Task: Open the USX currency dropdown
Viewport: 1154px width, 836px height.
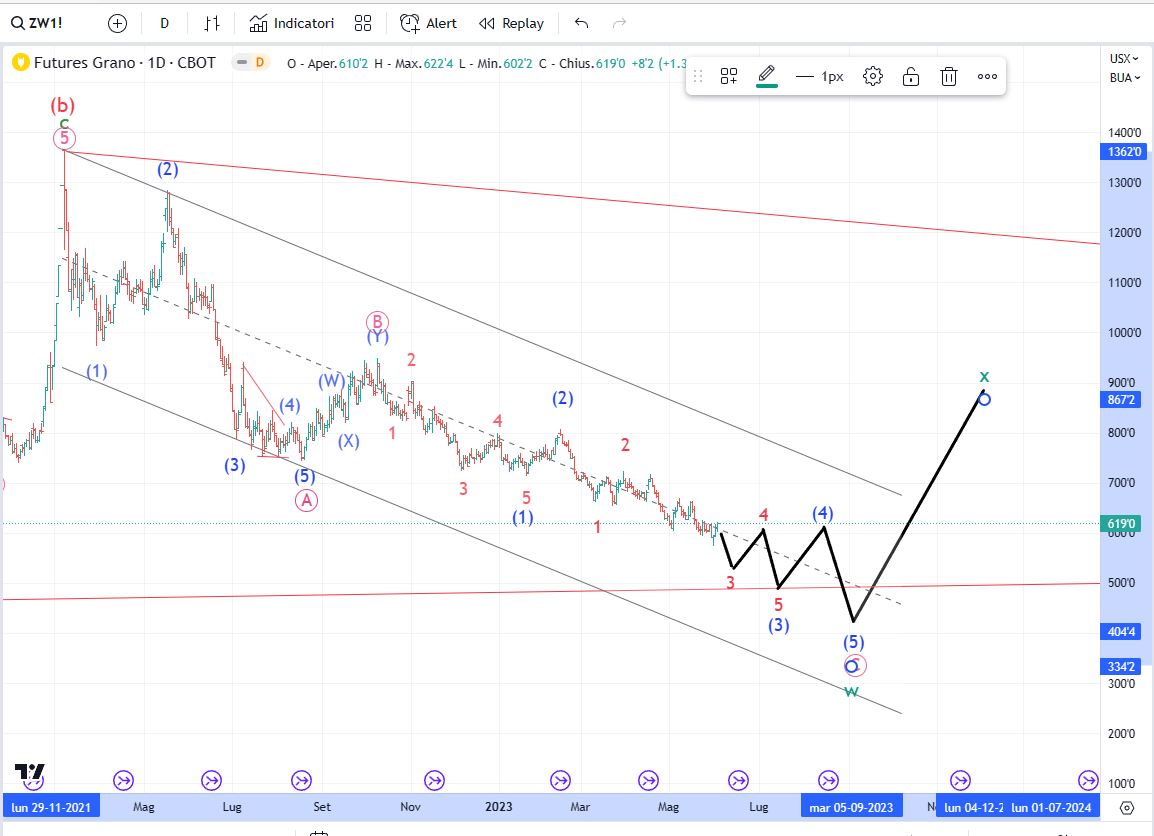Action: click(x=1124, y=58)
